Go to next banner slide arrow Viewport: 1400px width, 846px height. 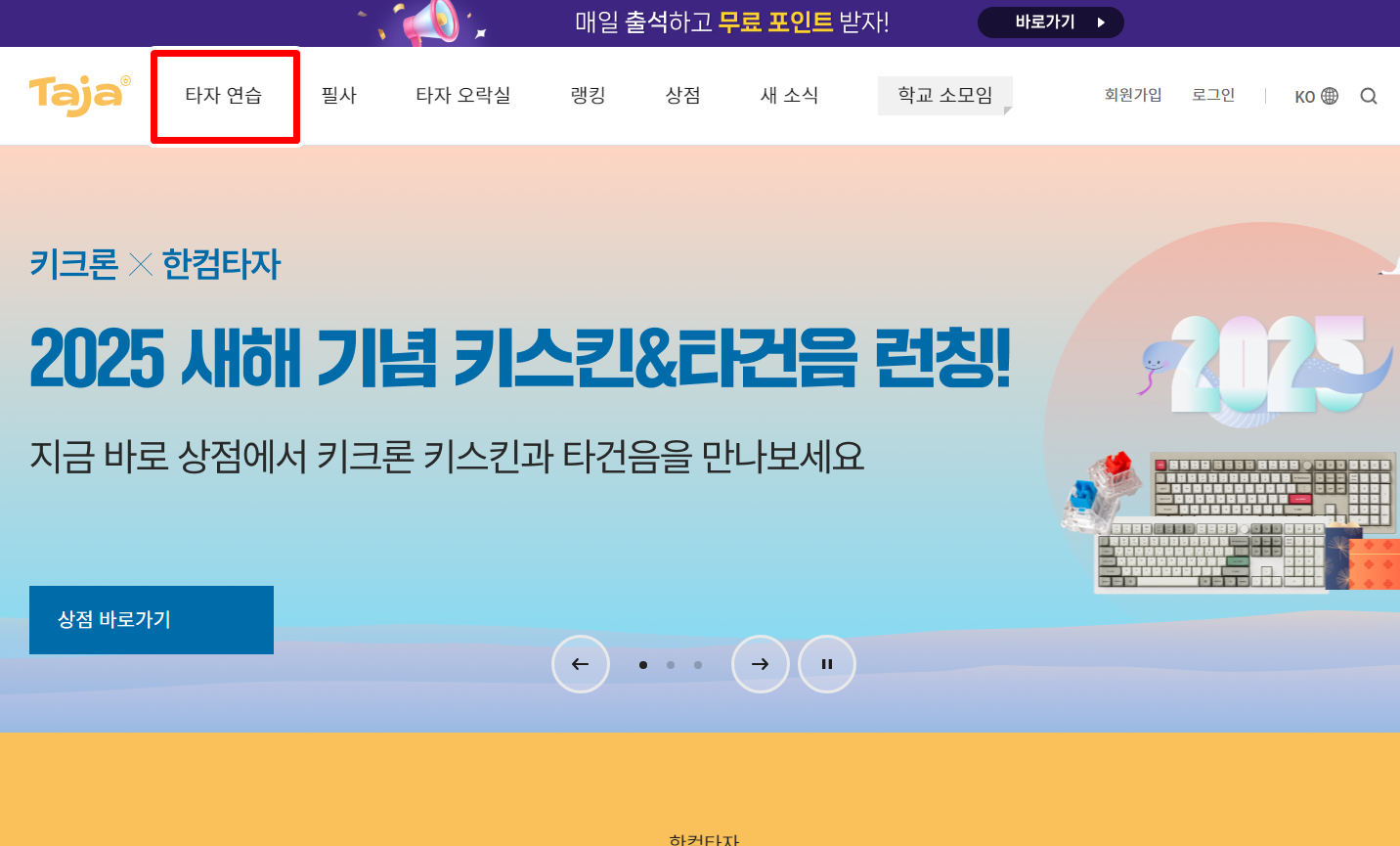point(761,664)
